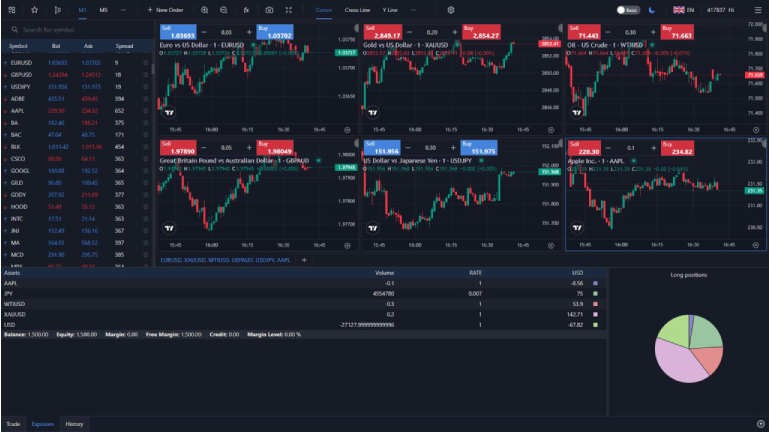This screenshot has height=432, width=769.
Task: Select the M1 timeframe
Action: [x=82, y=10]
